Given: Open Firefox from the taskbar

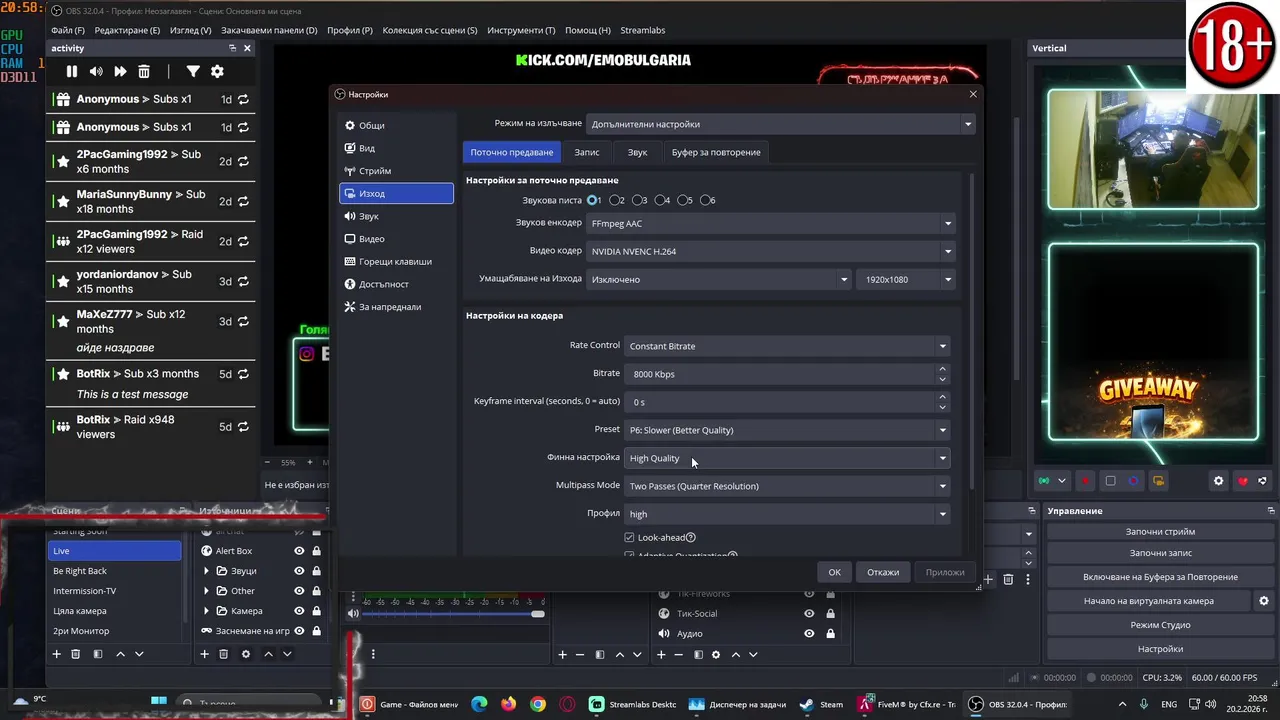Looking at the screenshot, I should tap(509, 704).
